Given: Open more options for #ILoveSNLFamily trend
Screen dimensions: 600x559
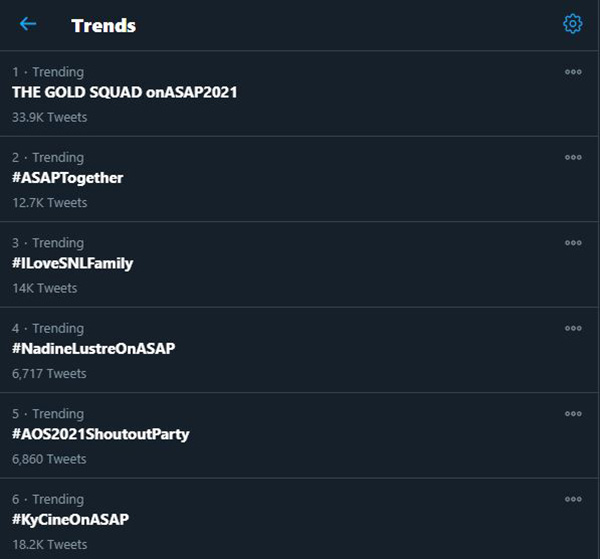Looking at the screenshot, I should pyautogui.click(x=573, y=243).
